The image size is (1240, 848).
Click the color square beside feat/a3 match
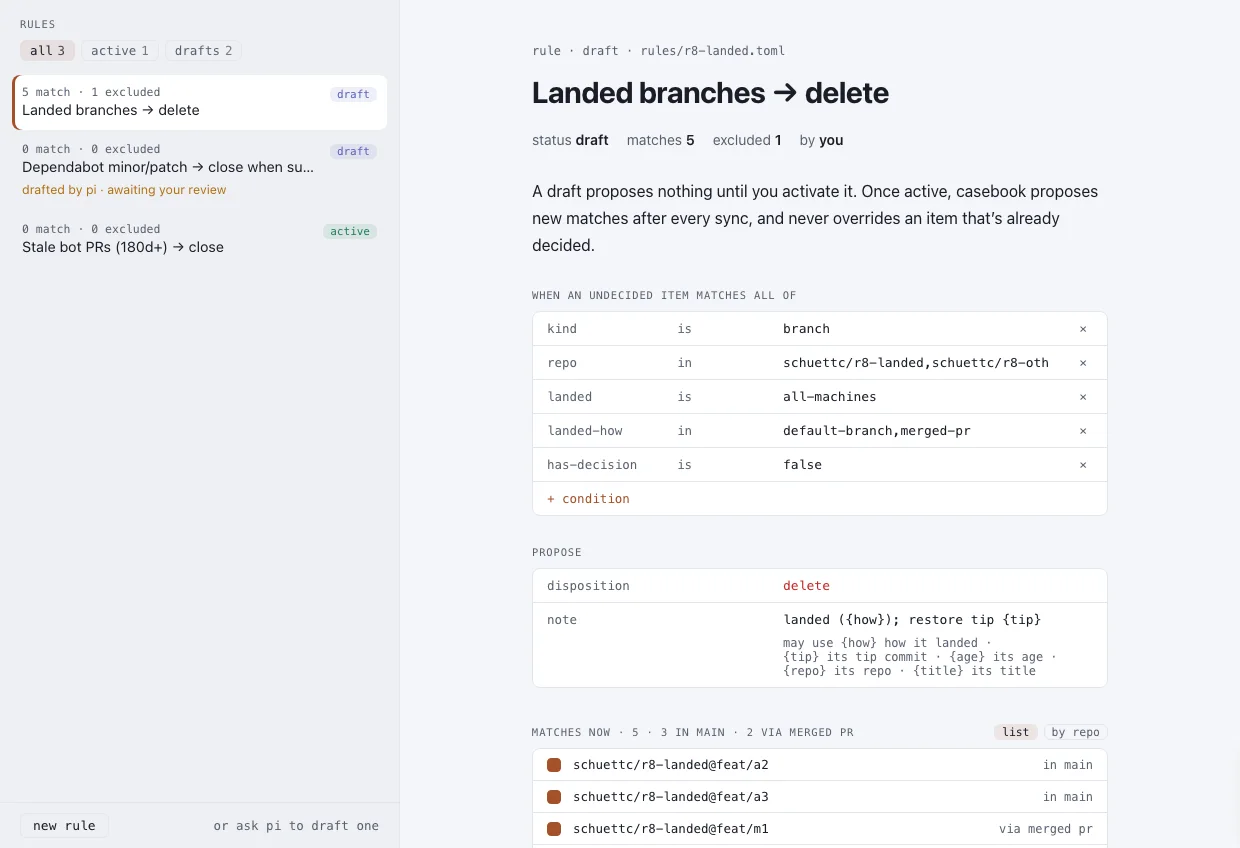point(554,797)
